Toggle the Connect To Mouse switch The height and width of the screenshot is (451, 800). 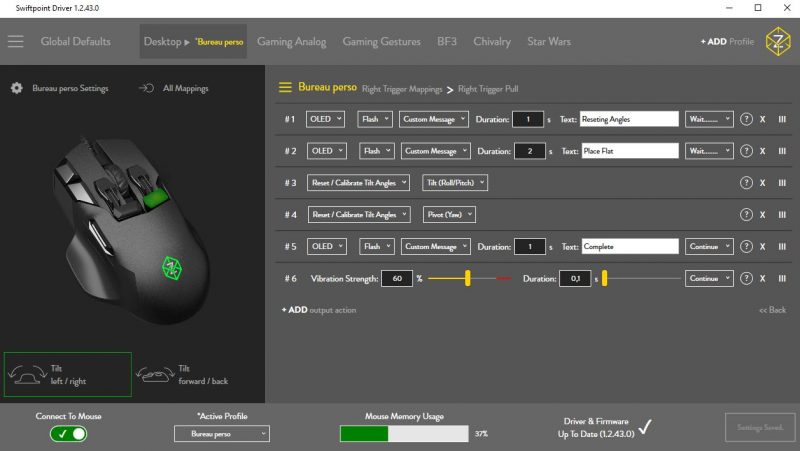[68, 434]
